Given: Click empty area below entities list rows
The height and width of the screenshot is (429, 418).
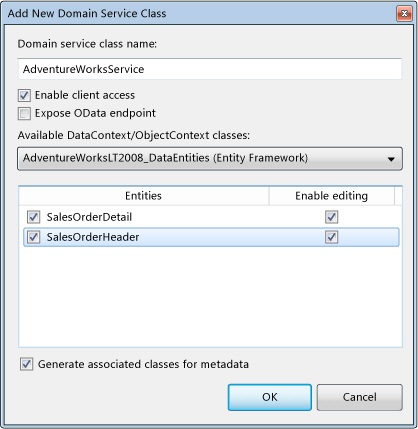Looking at the screenshot, I should pos(211,297).
